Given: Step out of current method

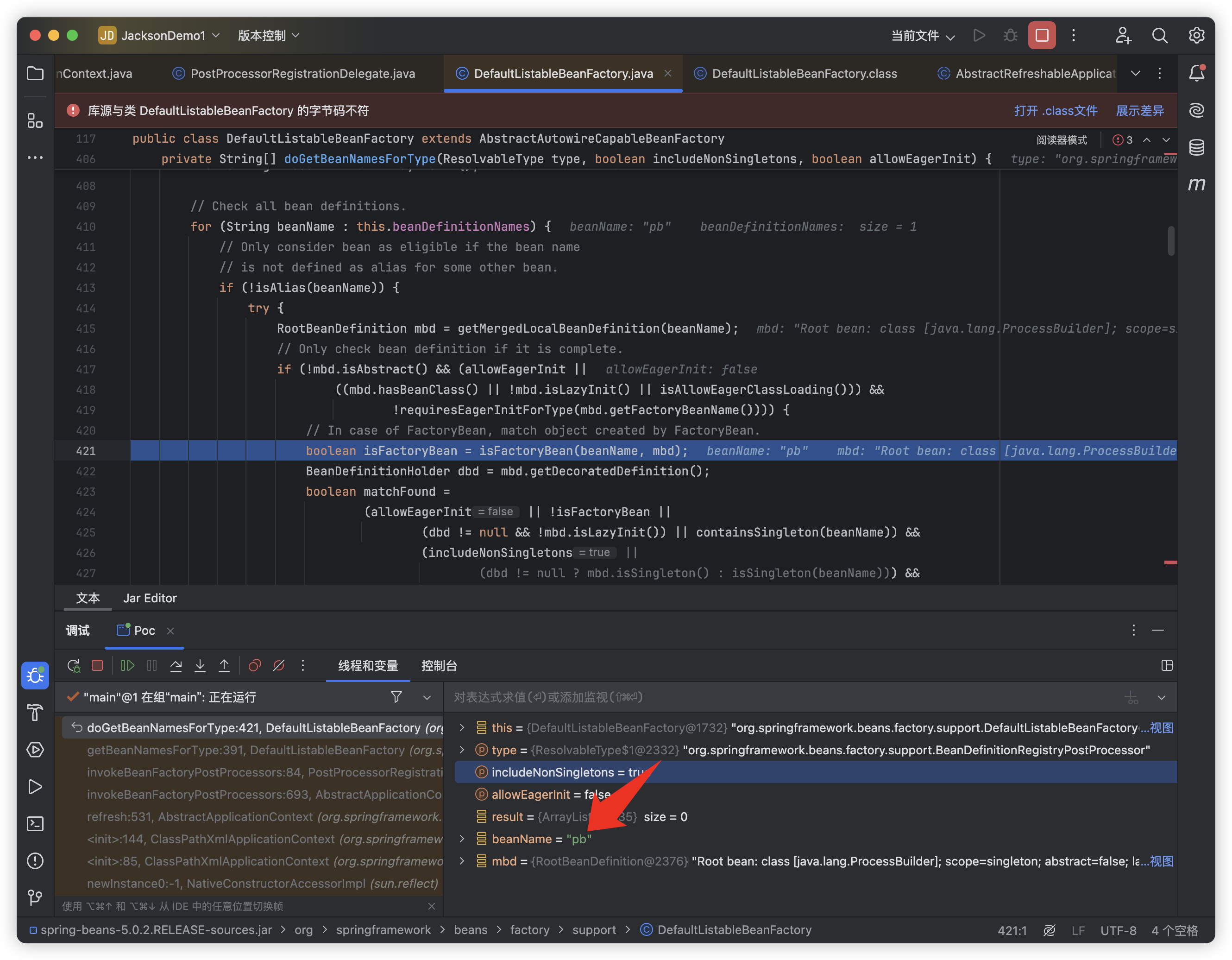Looking at the screenshot, I should point(224,665).
